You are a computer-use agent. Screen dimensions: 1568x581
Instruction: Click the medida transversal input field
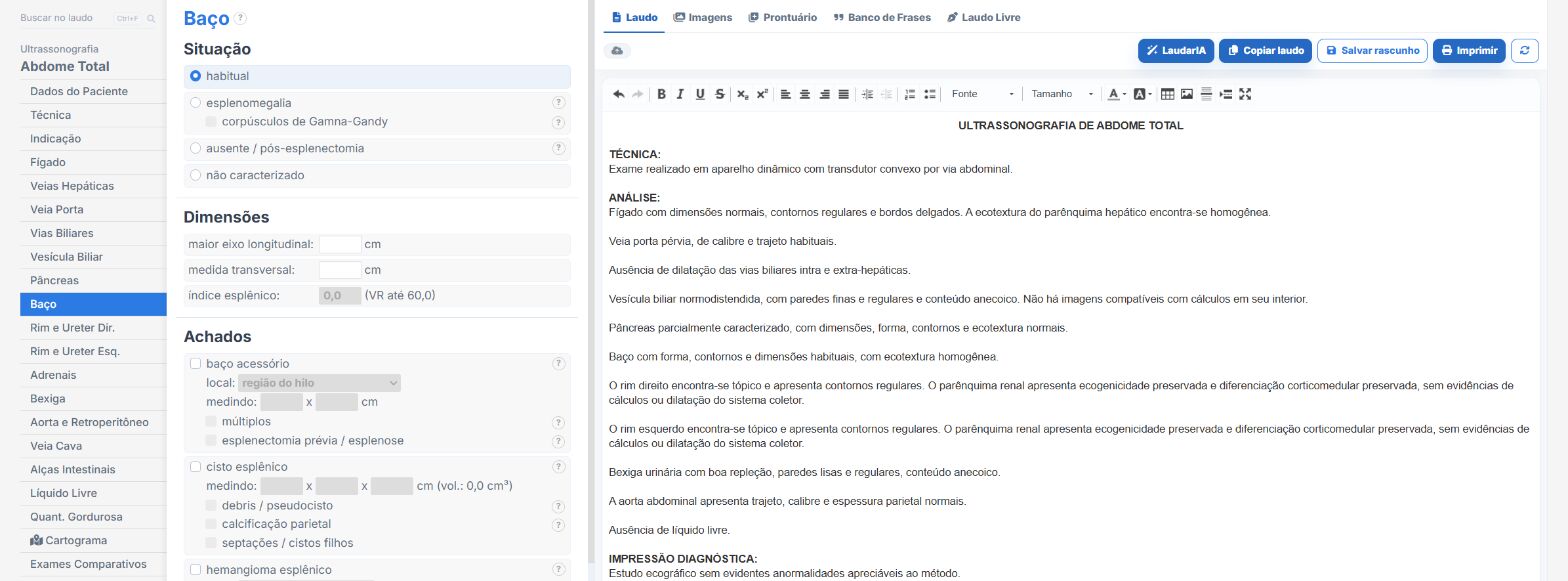pyautogui.click(x=340, y=270)
